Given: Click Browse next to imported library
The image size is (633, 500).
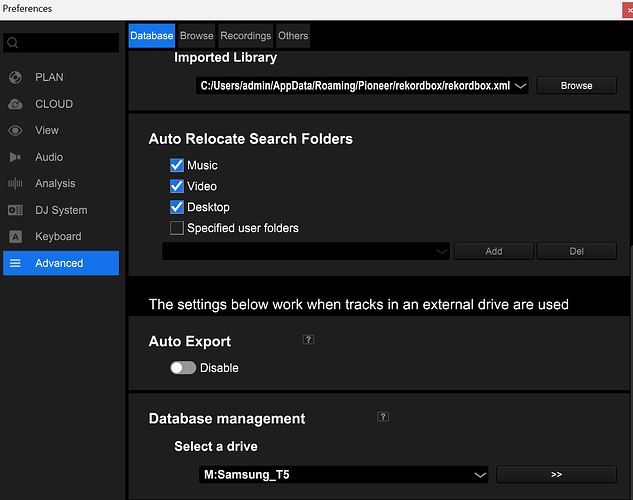Looking at the screenshot, I should click(576, 86).
